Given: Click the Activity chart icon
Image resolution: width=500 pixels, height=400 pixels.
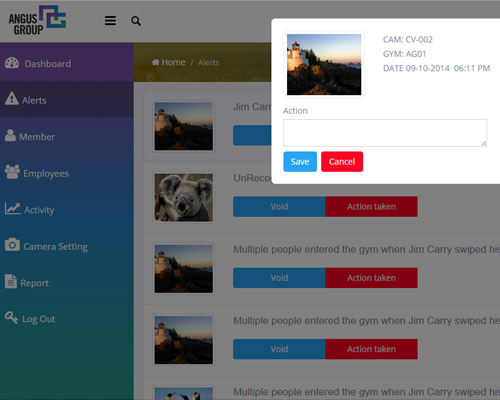Looking at the screenshot, I should tap(13, 209).
